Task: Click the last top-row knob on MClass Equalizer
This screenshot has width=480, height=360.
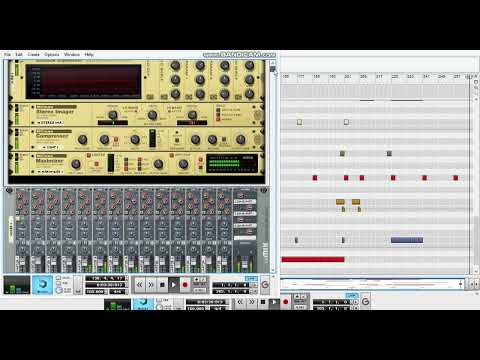Action: (250, 66)
